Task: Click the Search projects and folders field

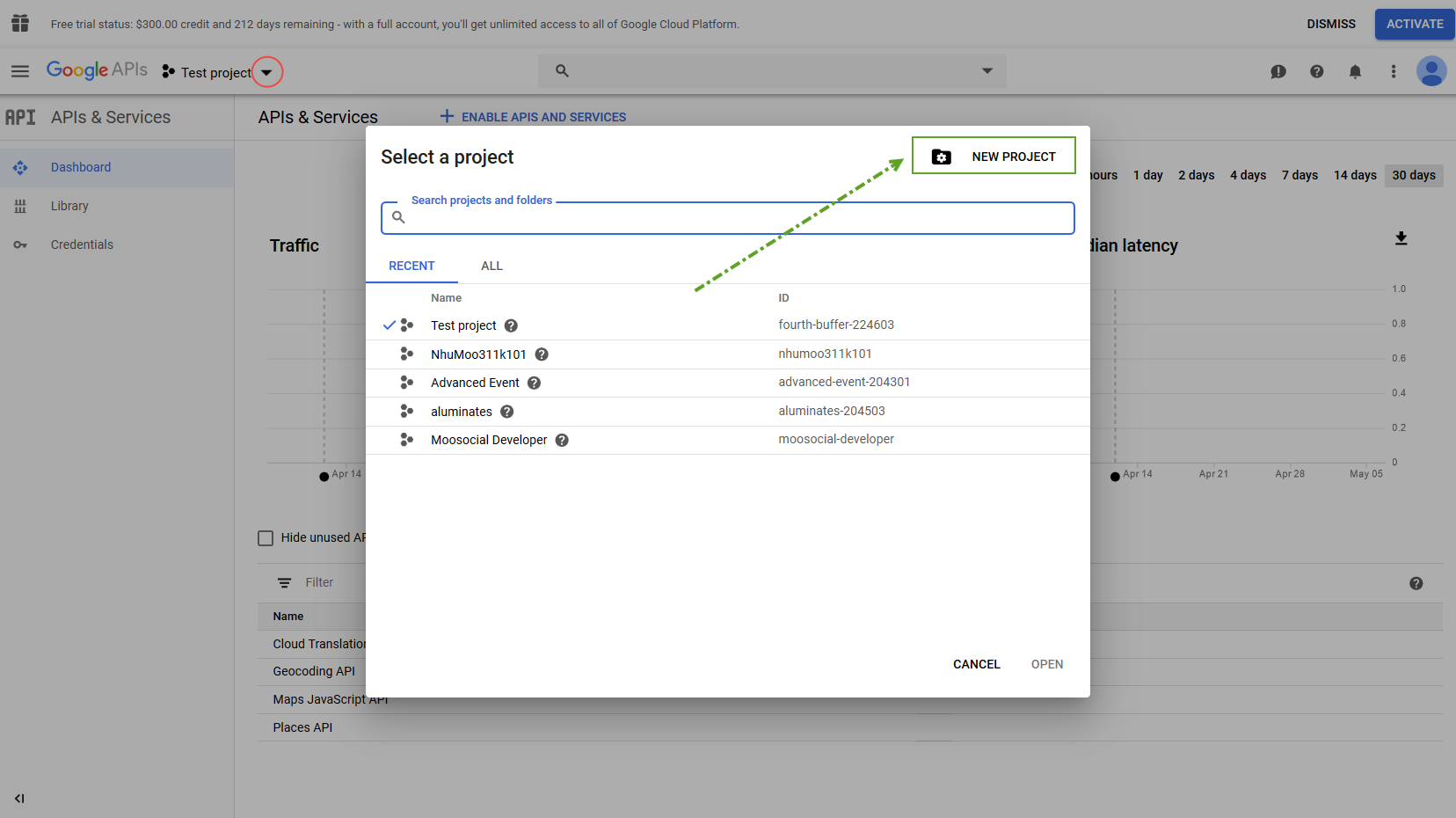Action: [728, 217]
